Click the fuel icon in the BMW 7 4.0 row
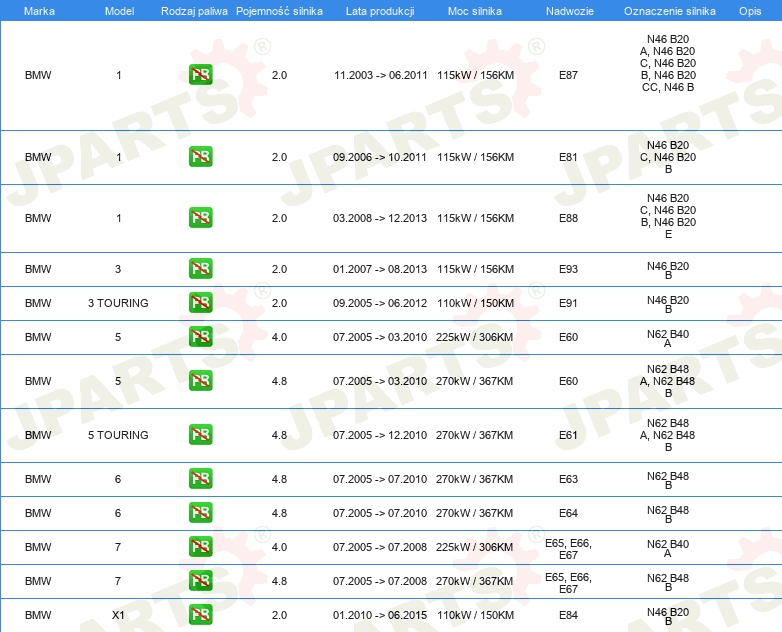Image resolution: width=782 pixels, height=632 pixels. [200, 546]
